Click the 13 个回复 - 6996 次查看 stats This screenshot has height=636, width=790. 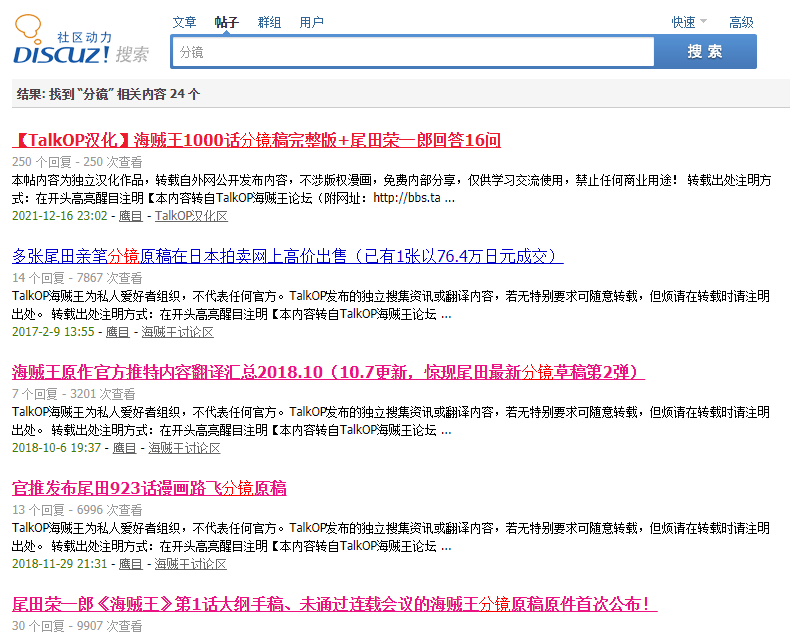point(77,510)
